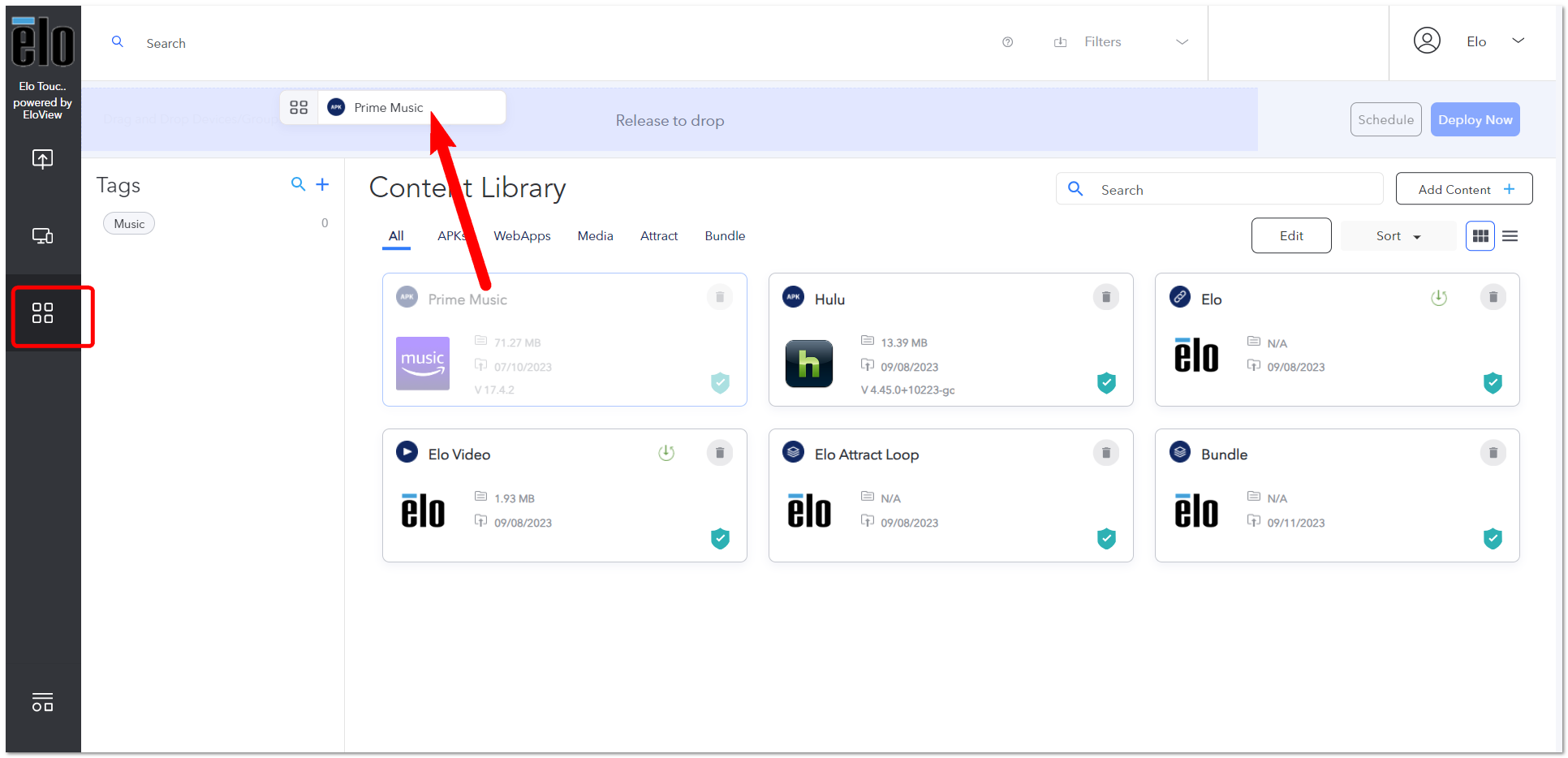Select the All tab

click(396, 236)
